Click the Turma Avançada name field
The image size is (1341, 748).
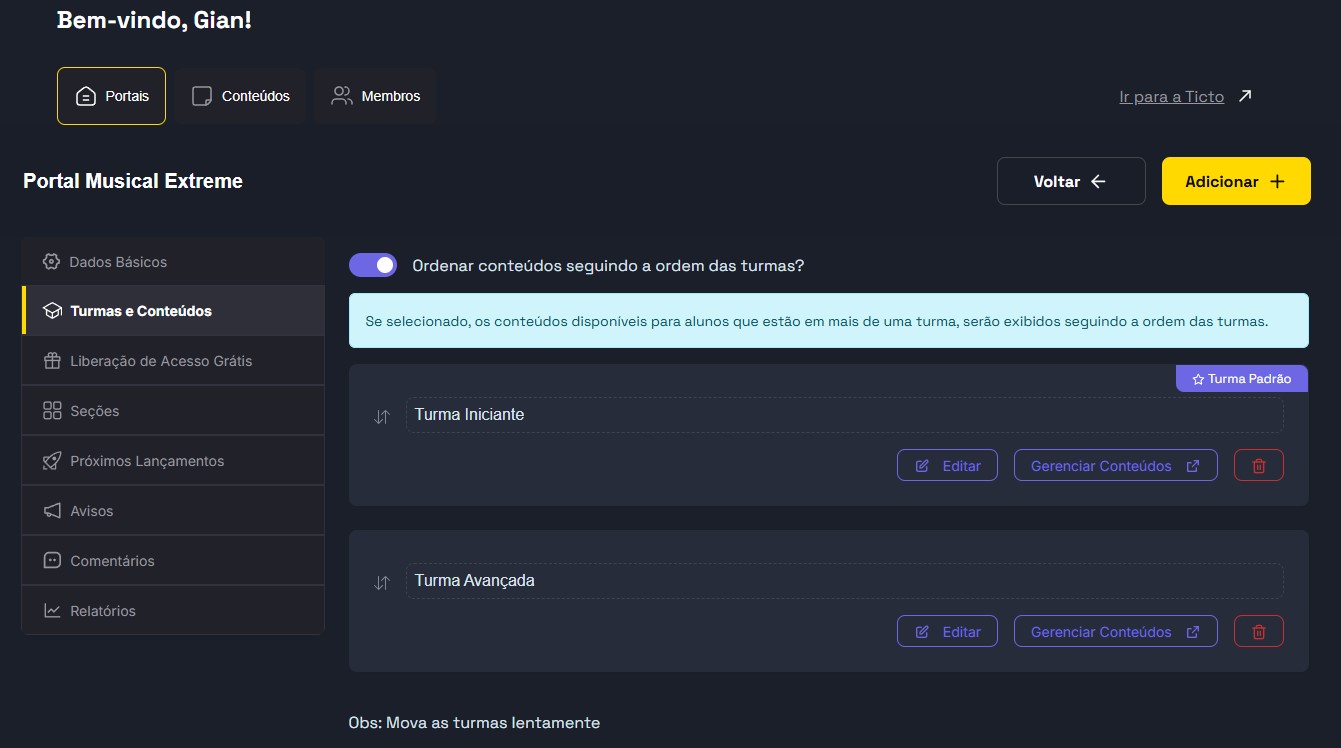[844, 581]
